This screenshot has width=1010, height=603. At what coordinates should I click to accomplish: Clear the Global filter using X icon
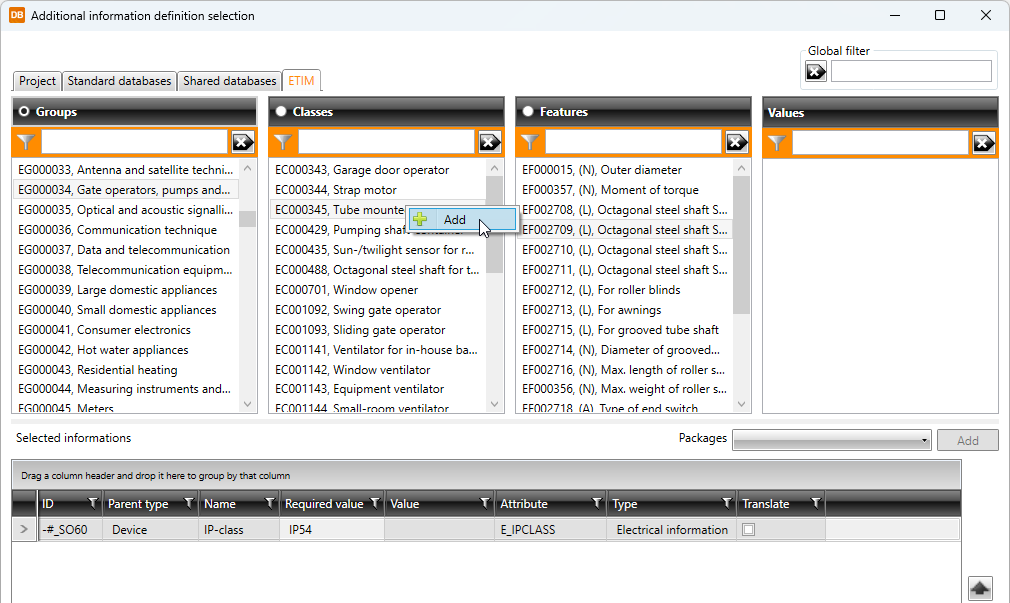coord(816,71)
